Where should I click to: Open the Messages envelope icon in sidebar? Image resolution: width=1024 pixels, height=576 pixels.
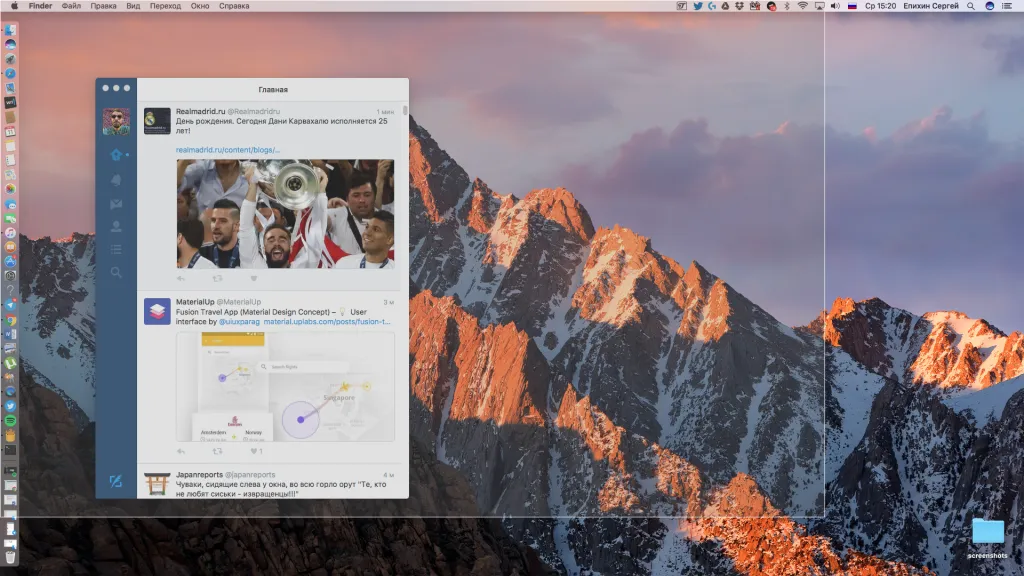click(116, 204)
